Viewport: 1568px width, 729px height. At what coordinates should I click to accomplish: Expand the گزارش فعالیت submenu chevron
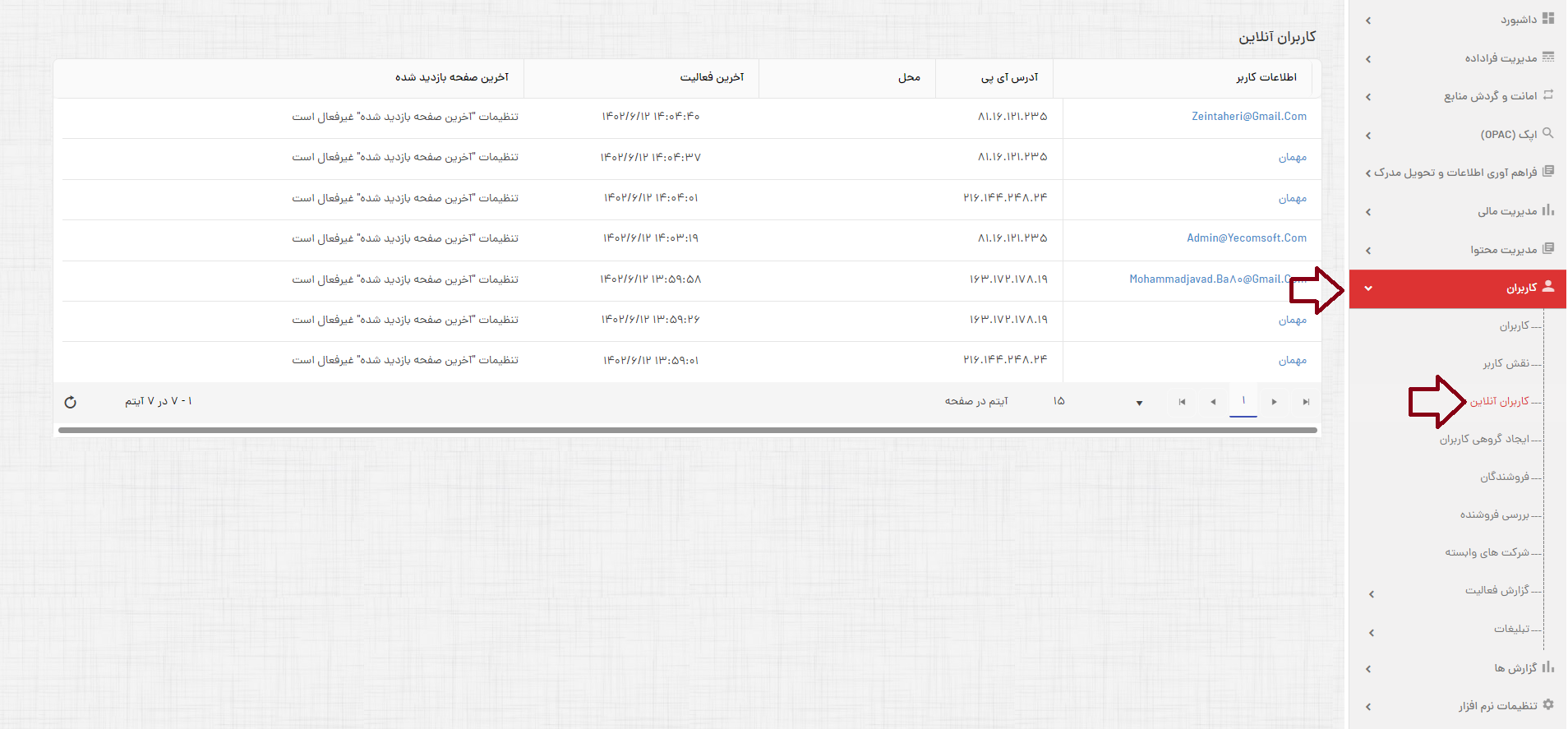tap(1371, 594)
